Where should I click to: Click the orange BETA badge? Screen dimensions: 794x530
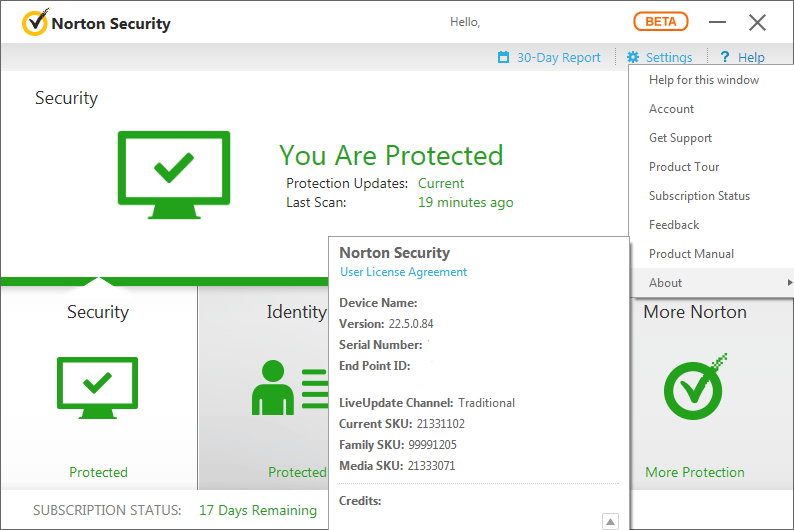point(661,22)
